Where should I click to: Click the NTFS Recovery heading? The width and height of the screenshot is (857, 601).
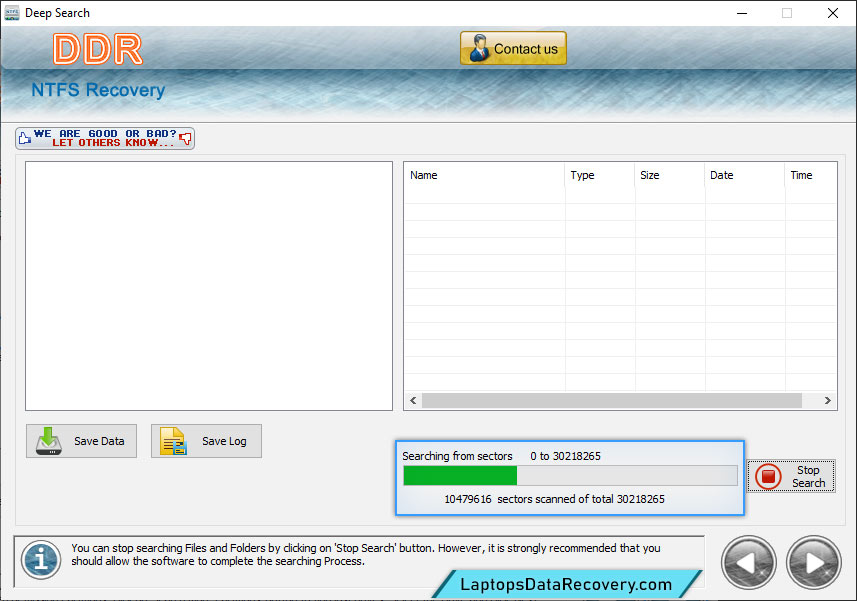(98, 90)
